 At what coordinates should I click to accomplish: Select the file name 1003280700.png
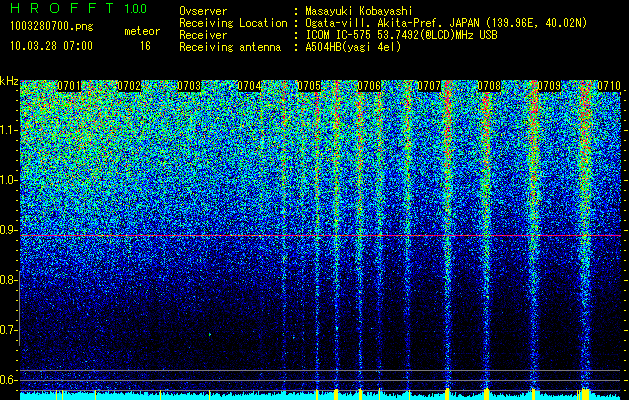52,27
